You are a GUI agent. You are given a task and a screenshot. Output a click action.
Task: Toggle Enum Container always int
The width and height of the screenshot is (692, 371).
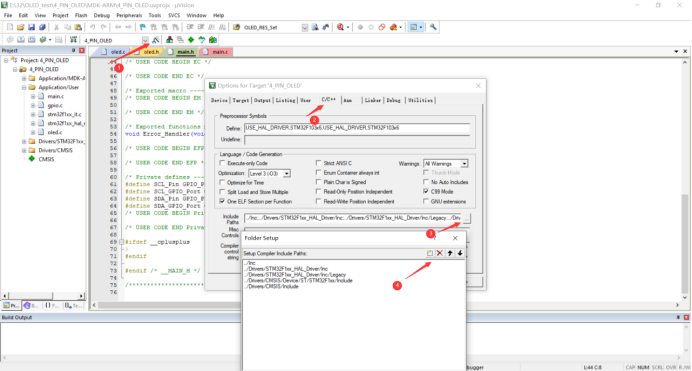click(318, 172)
